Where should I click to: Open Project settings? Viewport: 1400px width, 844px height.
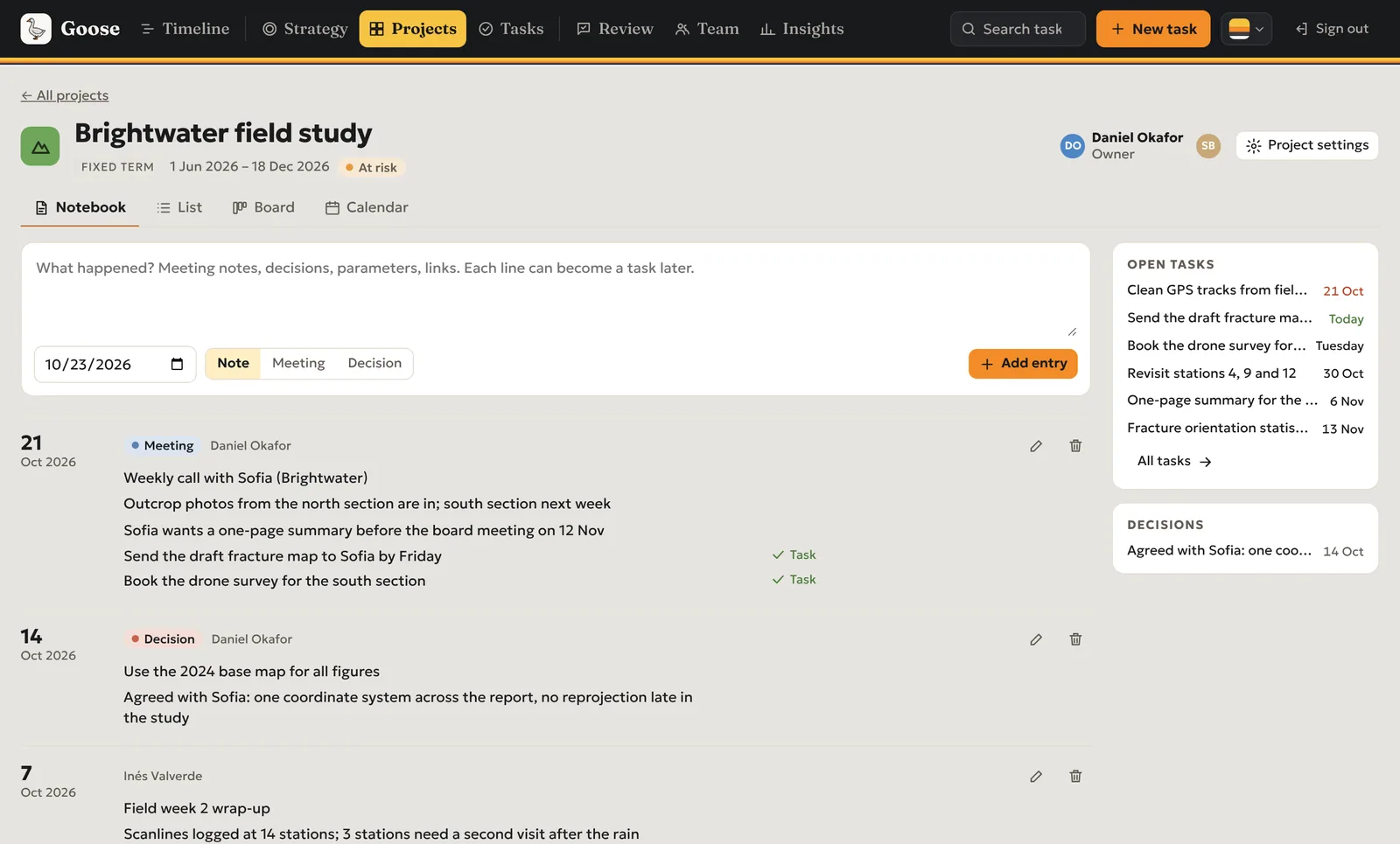(1307, 145)
